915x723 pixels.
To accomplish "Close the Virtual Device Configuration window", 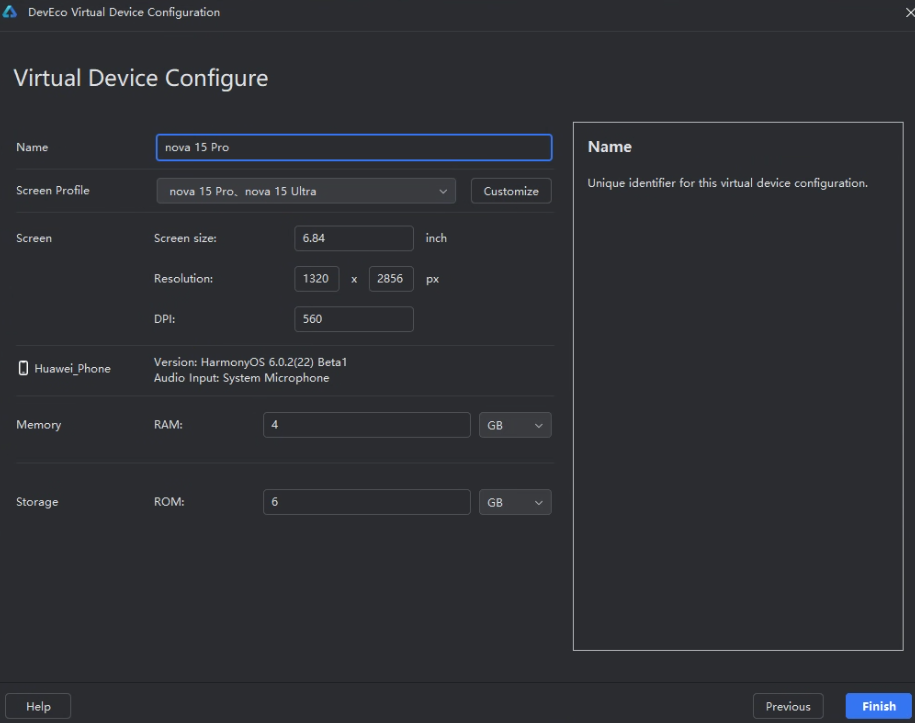I will click(x=909, y=12).
